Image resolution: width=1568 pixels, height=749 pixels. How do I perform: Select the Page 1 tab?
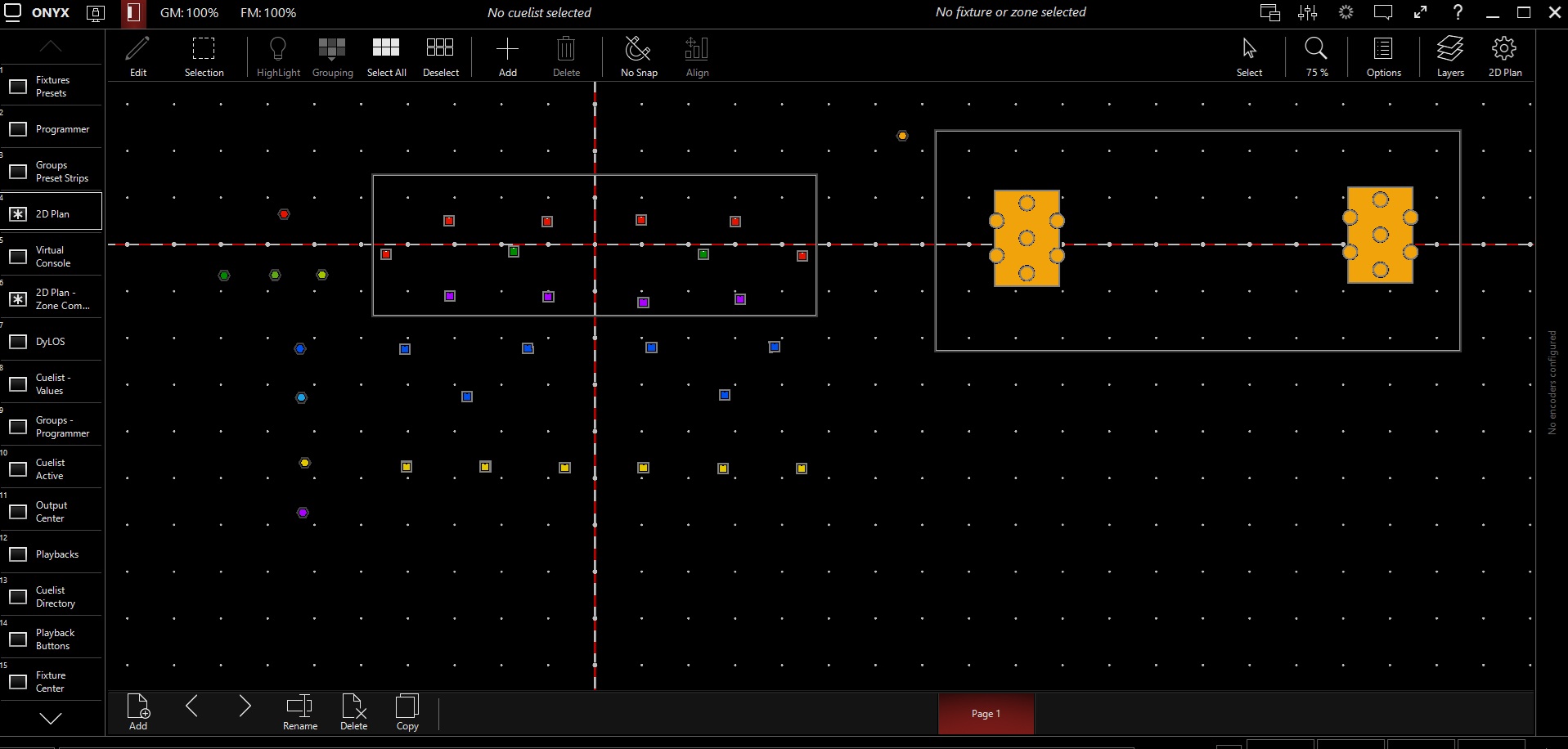tap(986, 714)
